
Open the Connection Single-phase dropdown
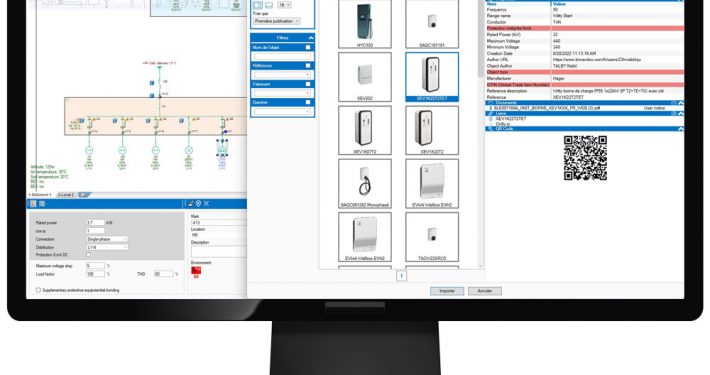point(107,239)
